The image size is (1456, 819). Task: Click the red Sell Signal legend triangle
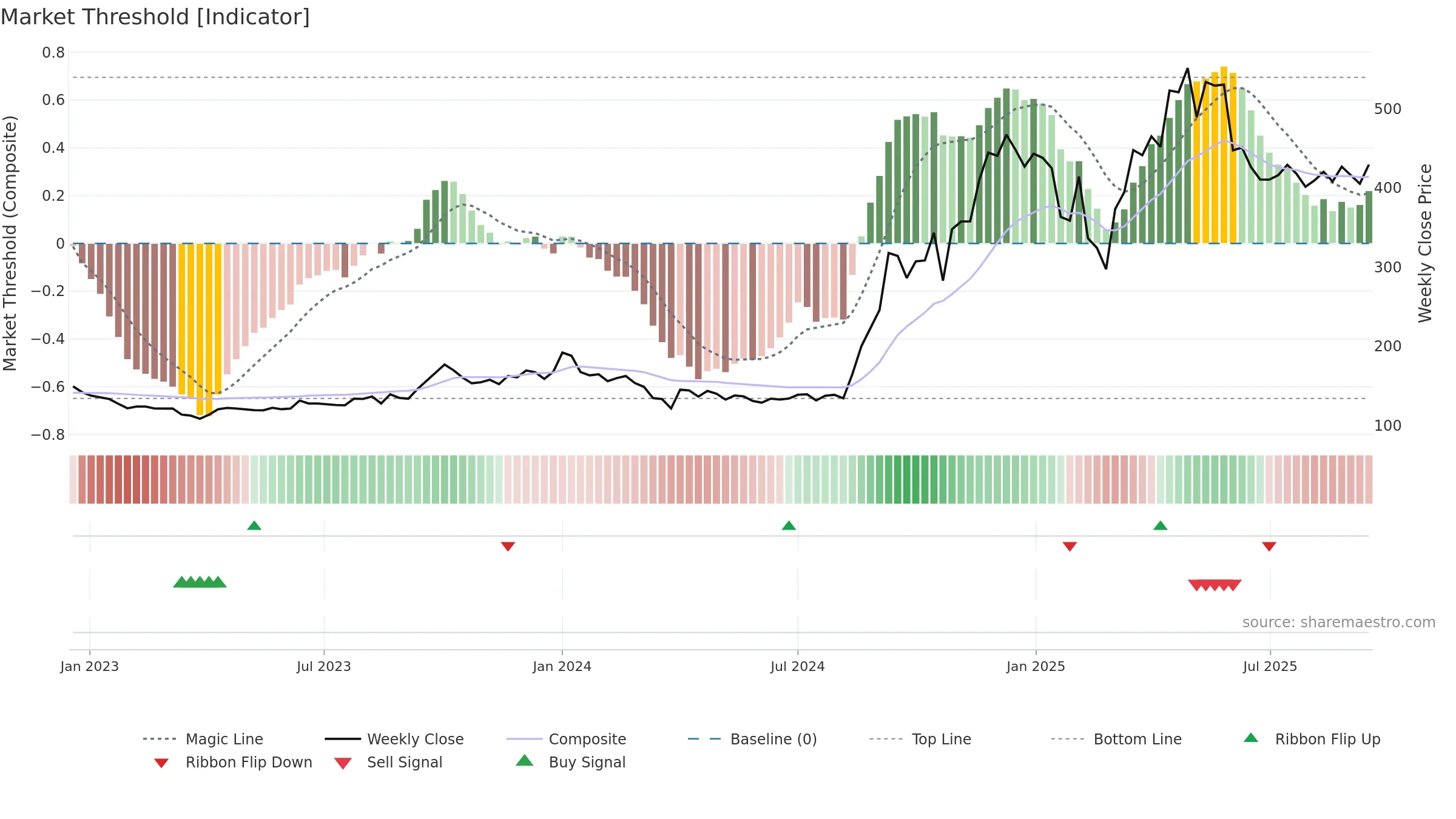click(343, 763)
